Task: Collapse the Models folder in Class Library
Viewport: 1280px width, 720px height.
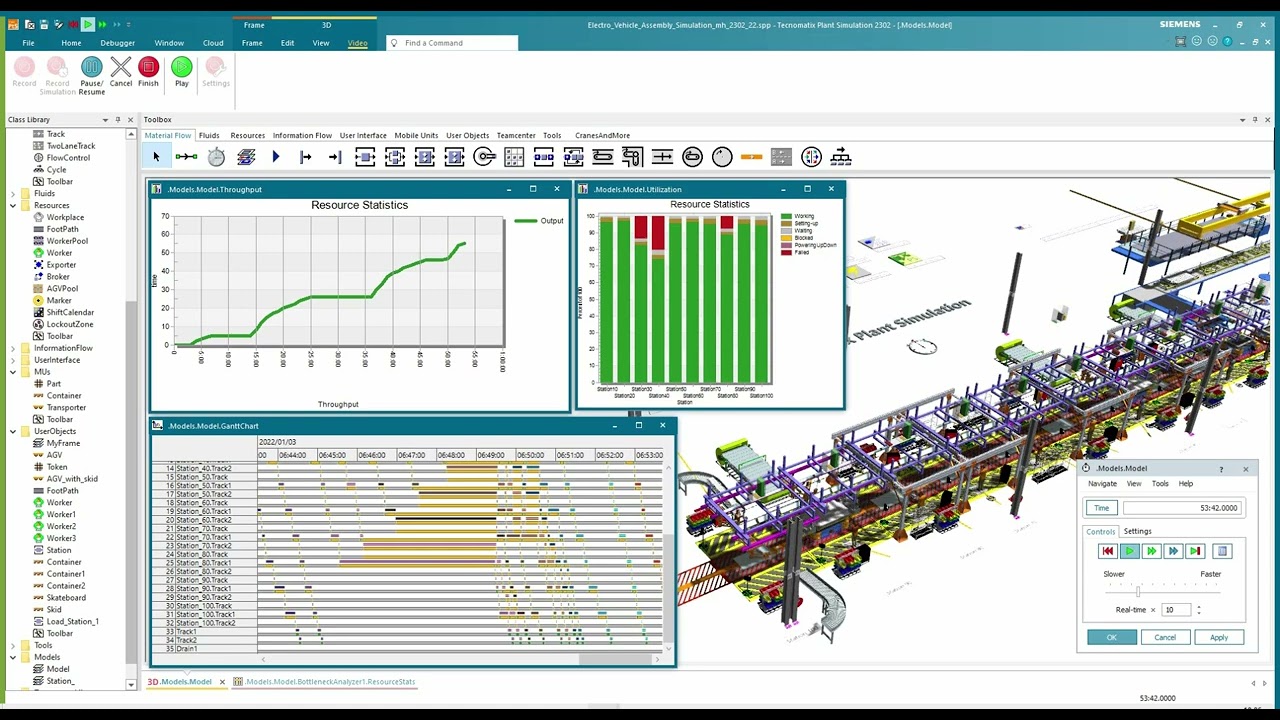Action: tap(13, 657)
